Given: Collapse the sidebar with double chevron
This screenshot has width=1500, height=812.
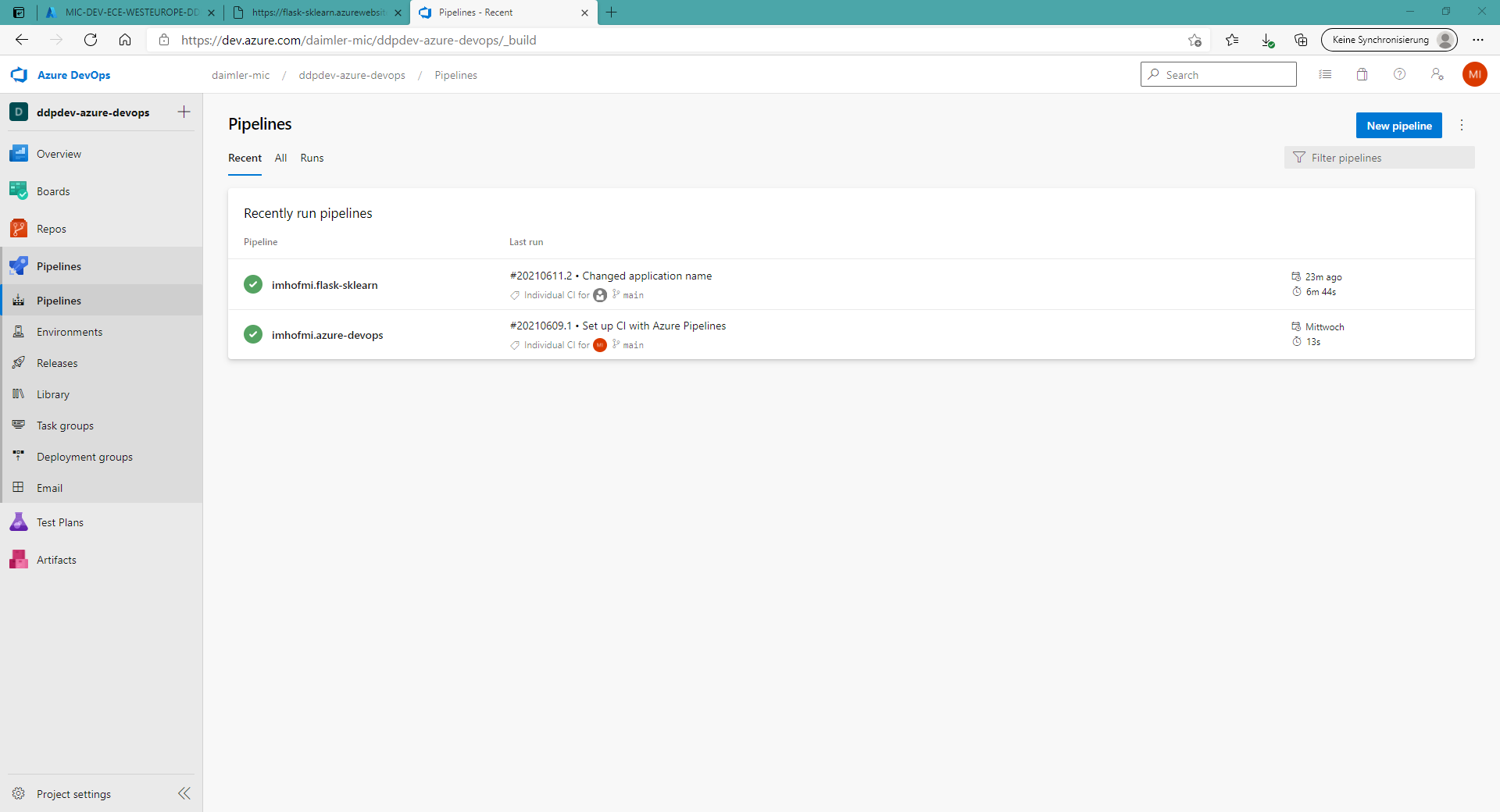Looking at the screenshot, I should coord(184,793).
